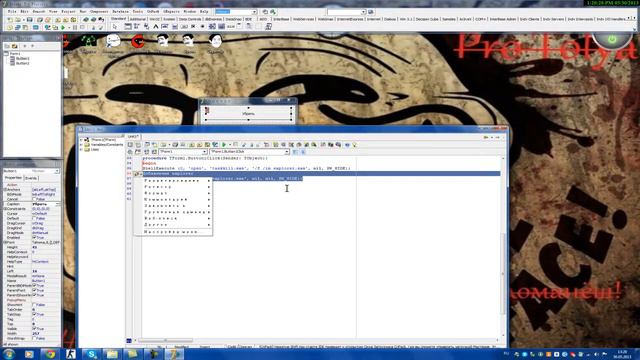Toggle the ParentFont property checkbox

34,290
